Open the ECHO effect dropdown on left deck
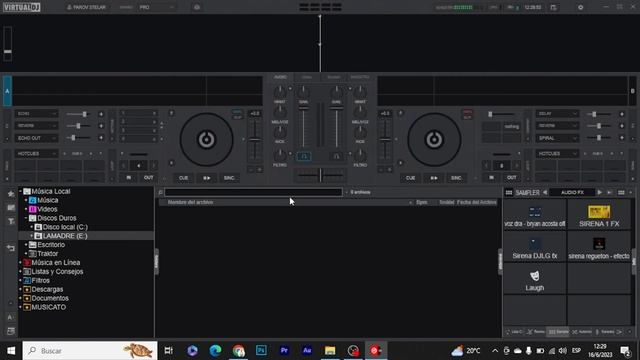The height and width of the screenshot is (360, 640). [36, 114]
